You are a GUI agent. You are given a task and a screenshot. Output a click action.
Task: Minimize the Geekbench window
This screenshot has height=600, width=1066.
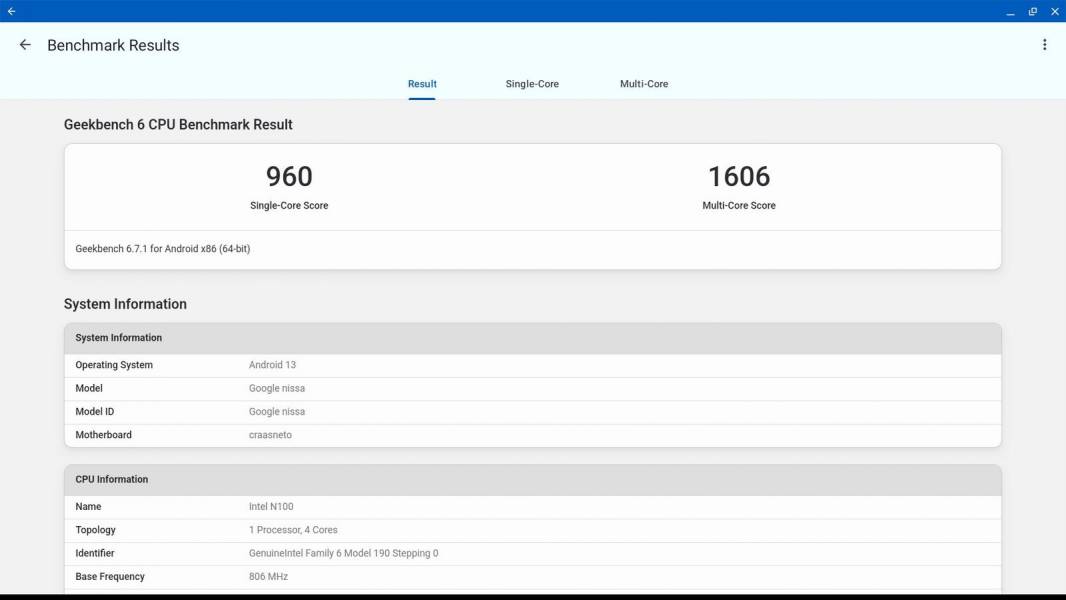pos(1010,12)
